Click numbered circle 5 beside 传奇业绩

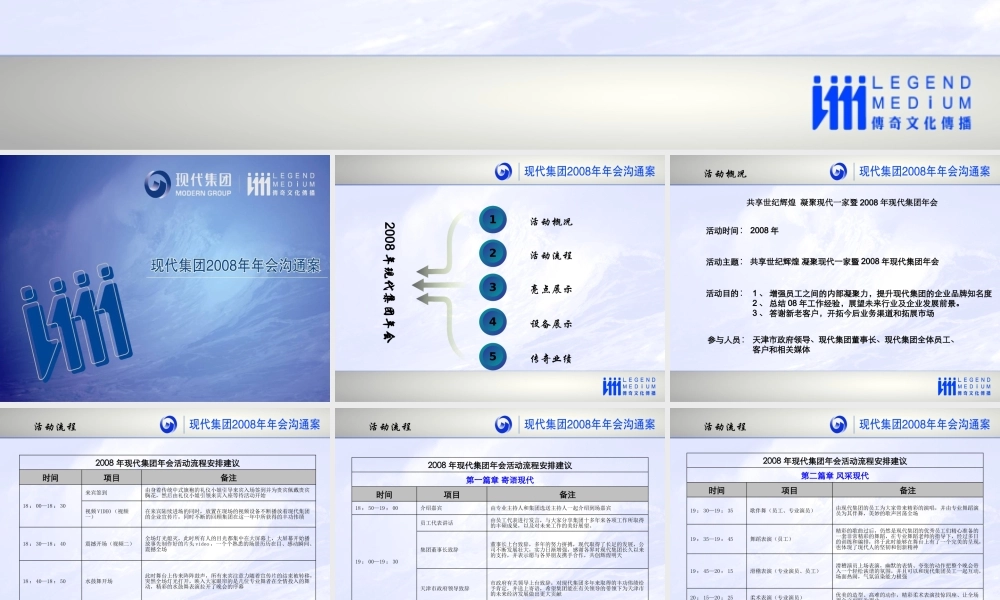(492, 356)
